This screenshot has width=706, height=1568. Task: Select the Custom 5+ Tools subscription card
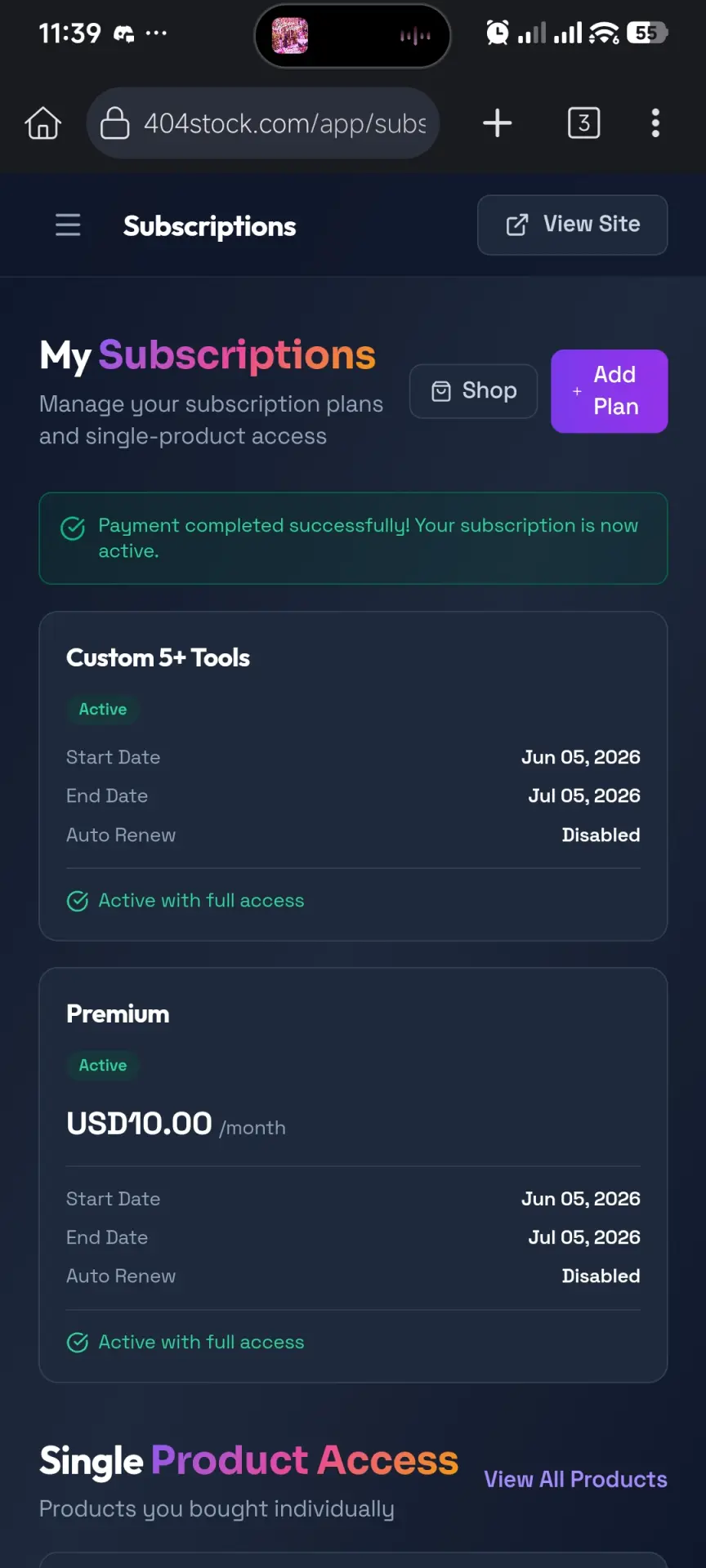pos(353,776)
